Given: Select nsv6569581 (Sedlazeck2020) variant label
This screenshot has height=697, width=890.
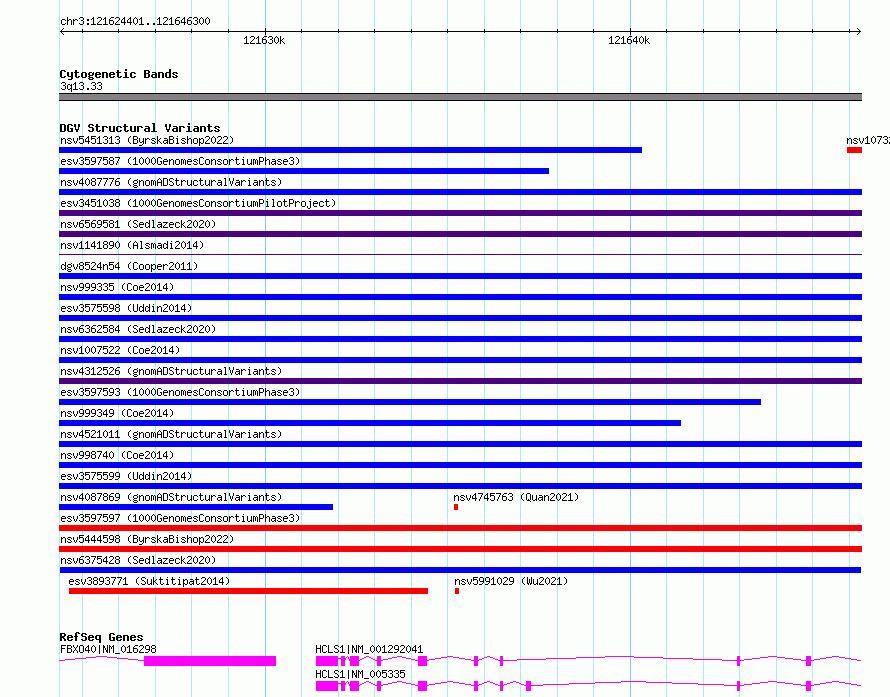Looking at the screenshot, I should pyautogui.click(x=138, y=224).
